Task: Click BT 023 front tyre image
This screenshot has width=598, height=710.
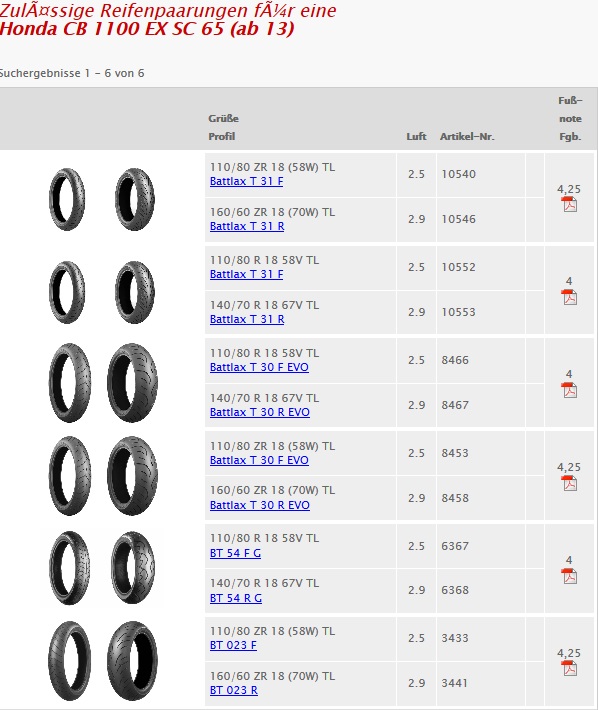Action: [x=69, y=661]
